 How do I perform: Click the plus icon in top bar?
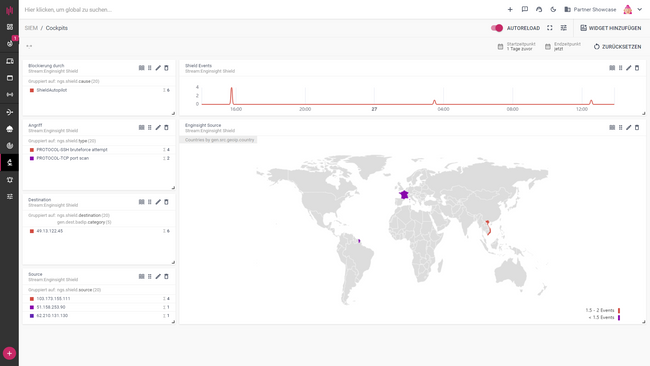[510, 10]
